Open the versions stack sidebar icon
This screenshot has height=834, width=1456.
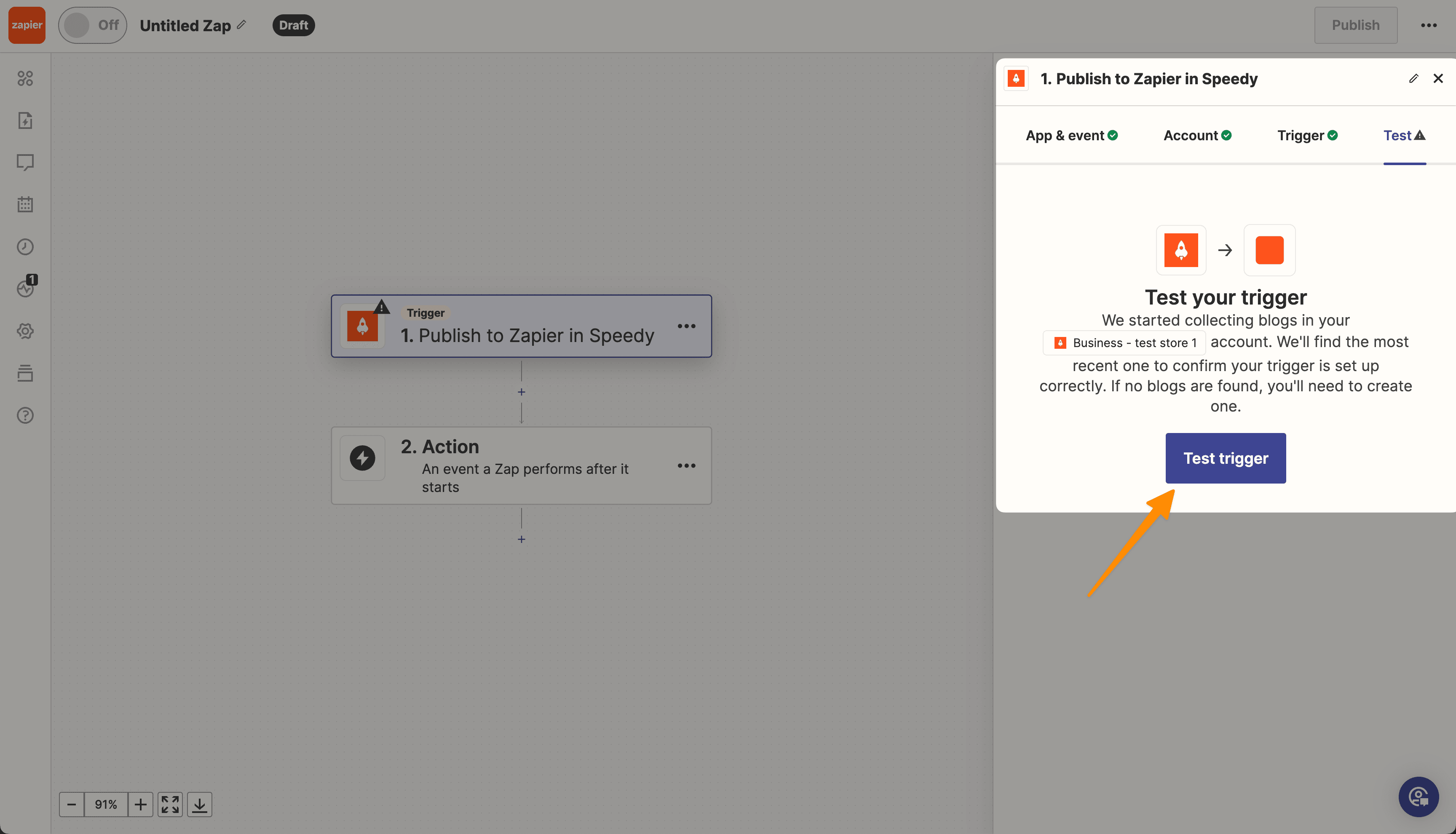25,374
